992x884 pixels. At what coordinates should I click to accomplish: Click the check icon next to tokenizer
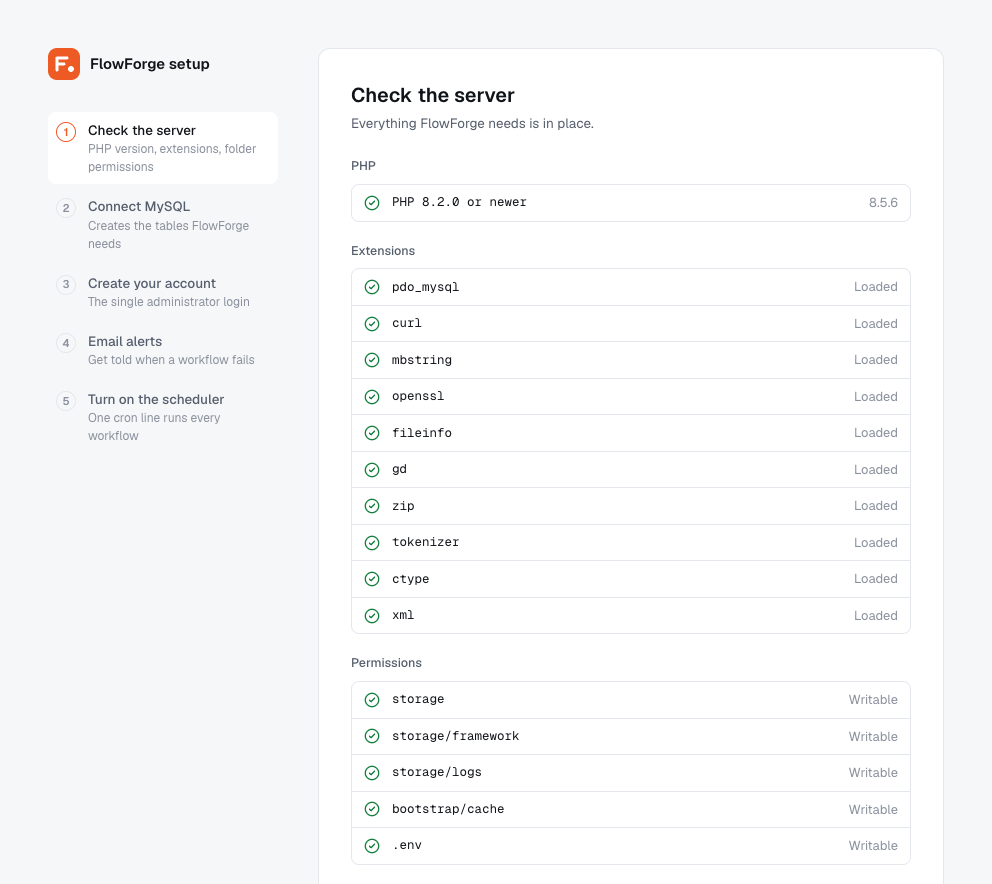pyautogui.click(x=372, y=543)
